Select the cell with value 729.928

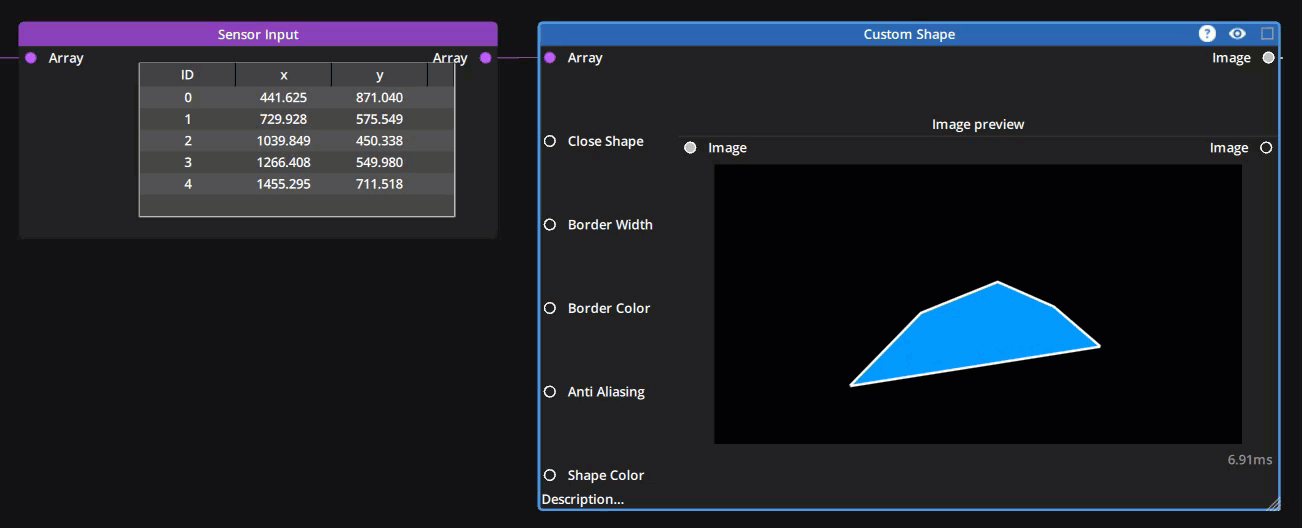(x=284, y=119)
